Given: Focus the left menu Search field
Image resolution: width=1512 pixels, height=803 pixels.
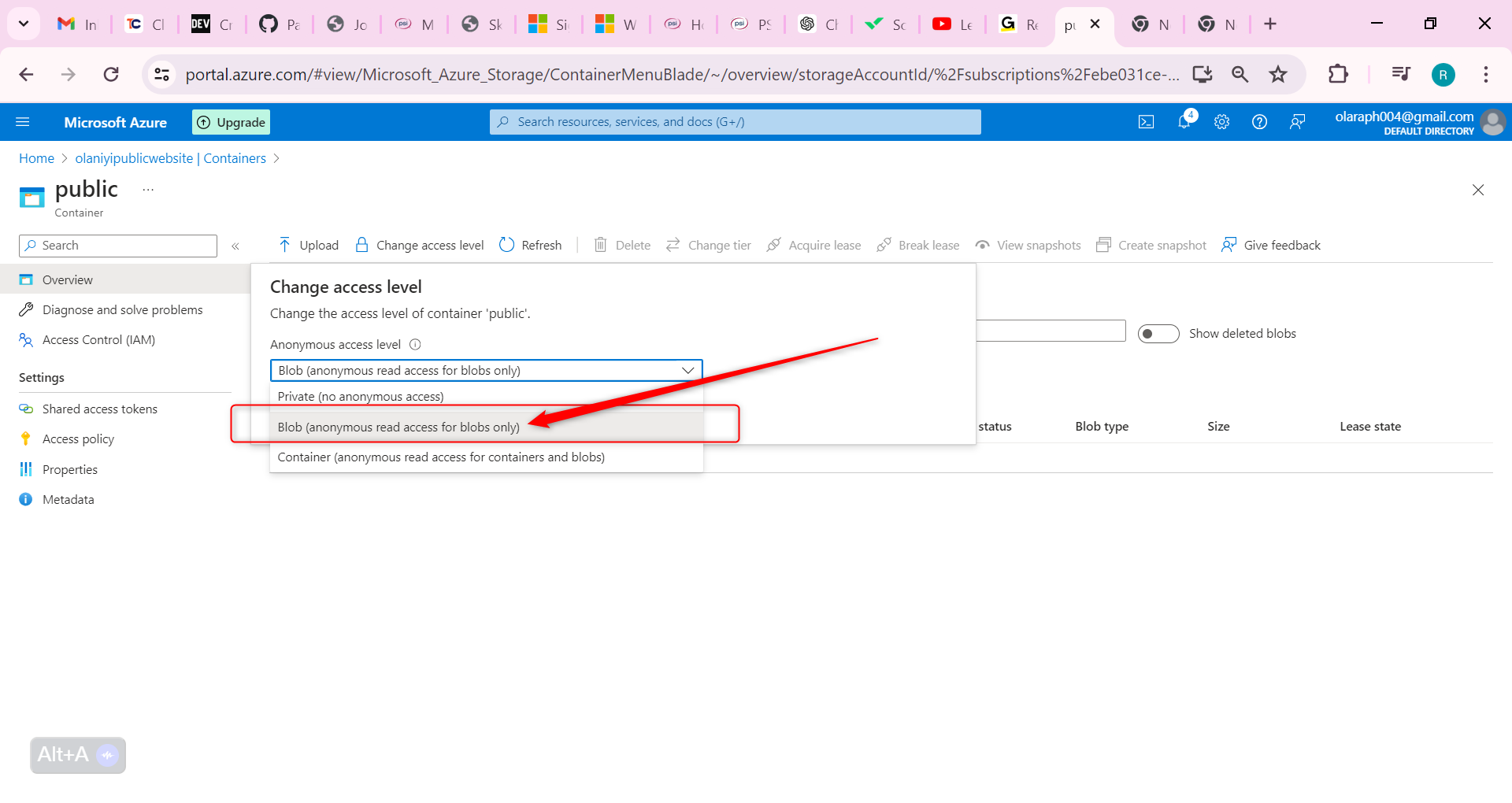Looking at the screenshot, I should (118, 246).
